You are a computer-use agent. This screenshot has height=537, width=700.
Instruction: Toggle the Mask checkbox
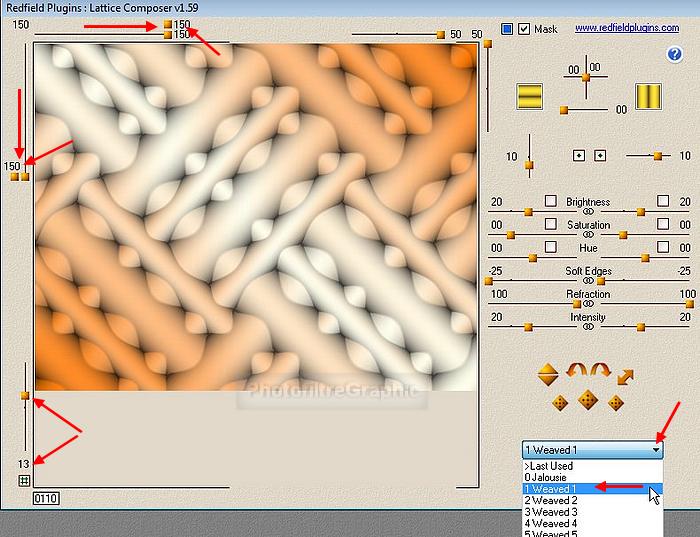pos(524,29)
